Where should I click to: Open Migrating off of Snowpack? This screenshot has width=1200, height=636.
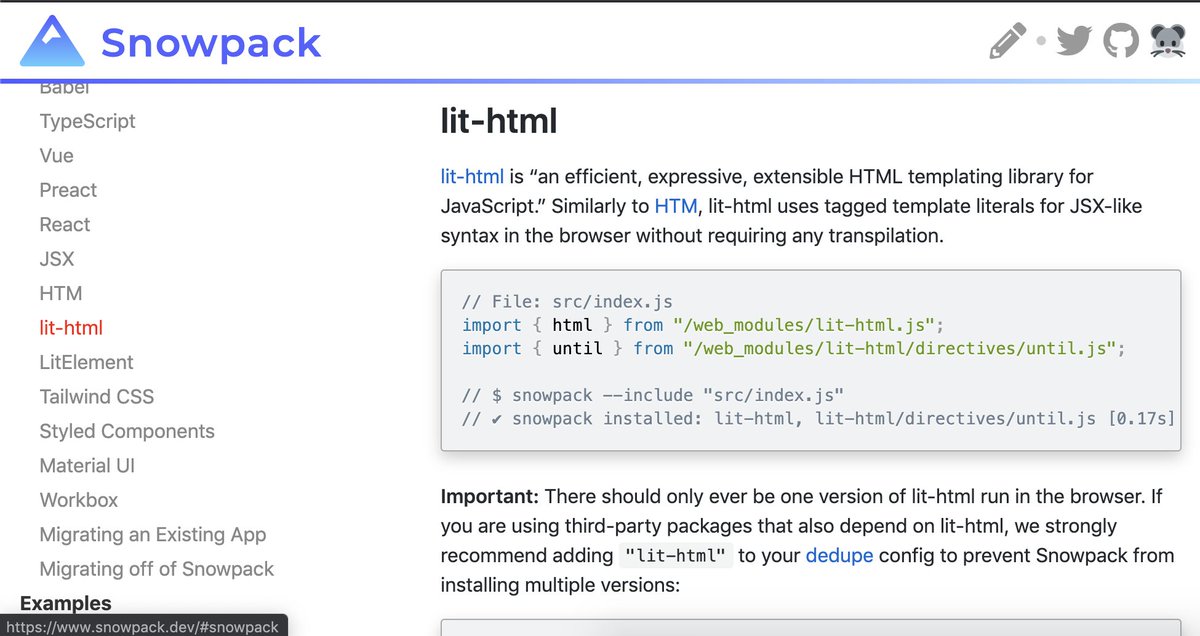pyautogui.click(x=157, y=569)
